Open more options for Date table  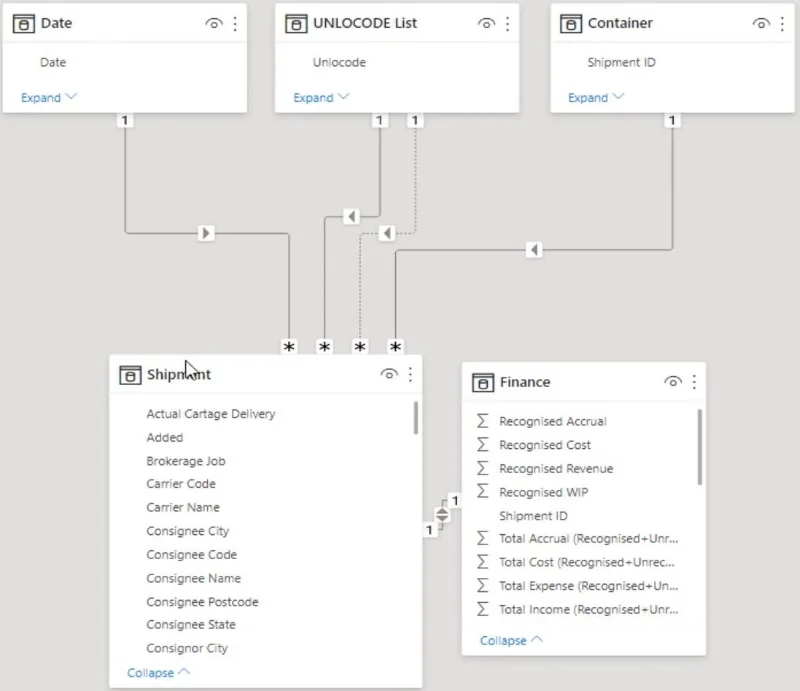[x=235, y=23]
